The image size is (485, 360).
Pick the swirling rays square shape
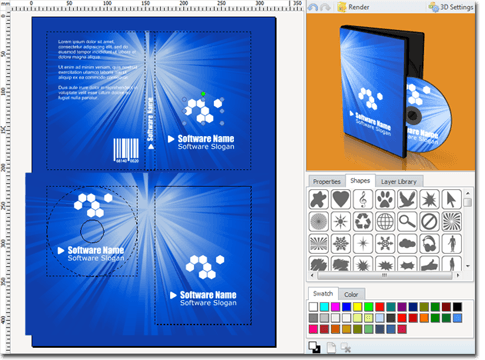pyautogui.click(x=452, y=221)
